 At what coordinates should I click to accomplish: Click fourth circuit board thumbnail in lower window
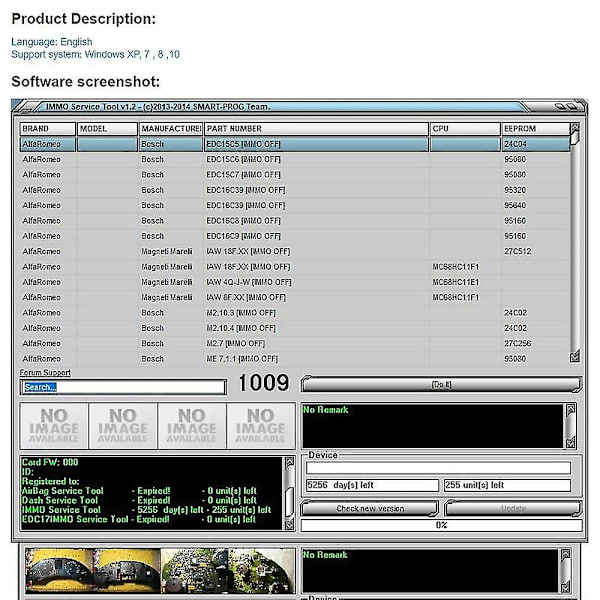(x=261, y=571)
